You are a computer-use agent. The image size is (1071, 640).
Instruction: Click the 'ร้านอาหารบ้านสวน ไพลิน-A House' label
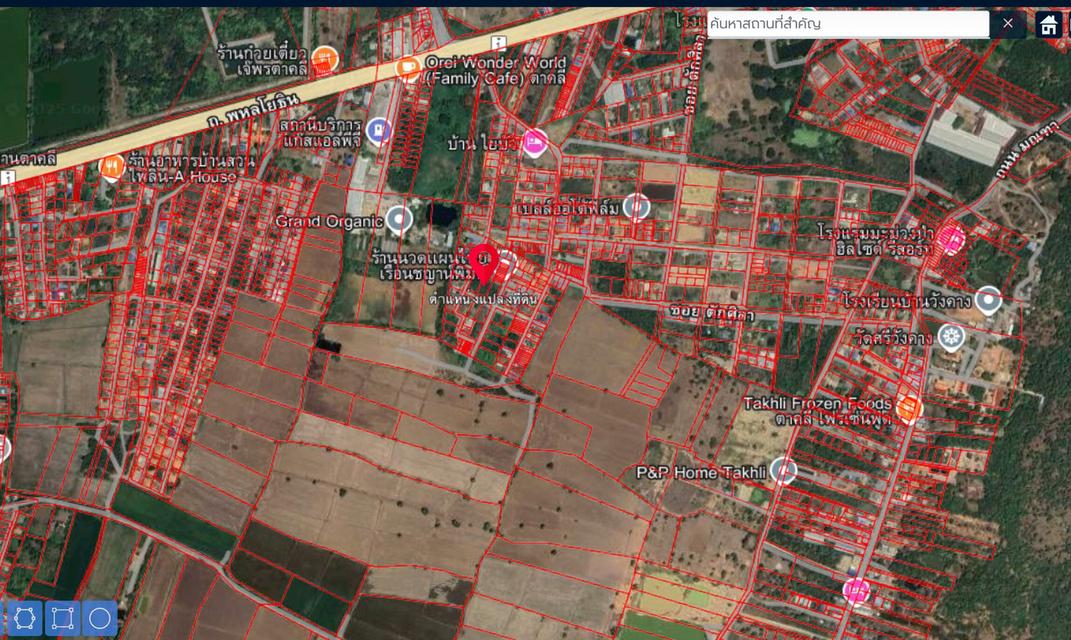pyautogui.click(x=191, y=169)
